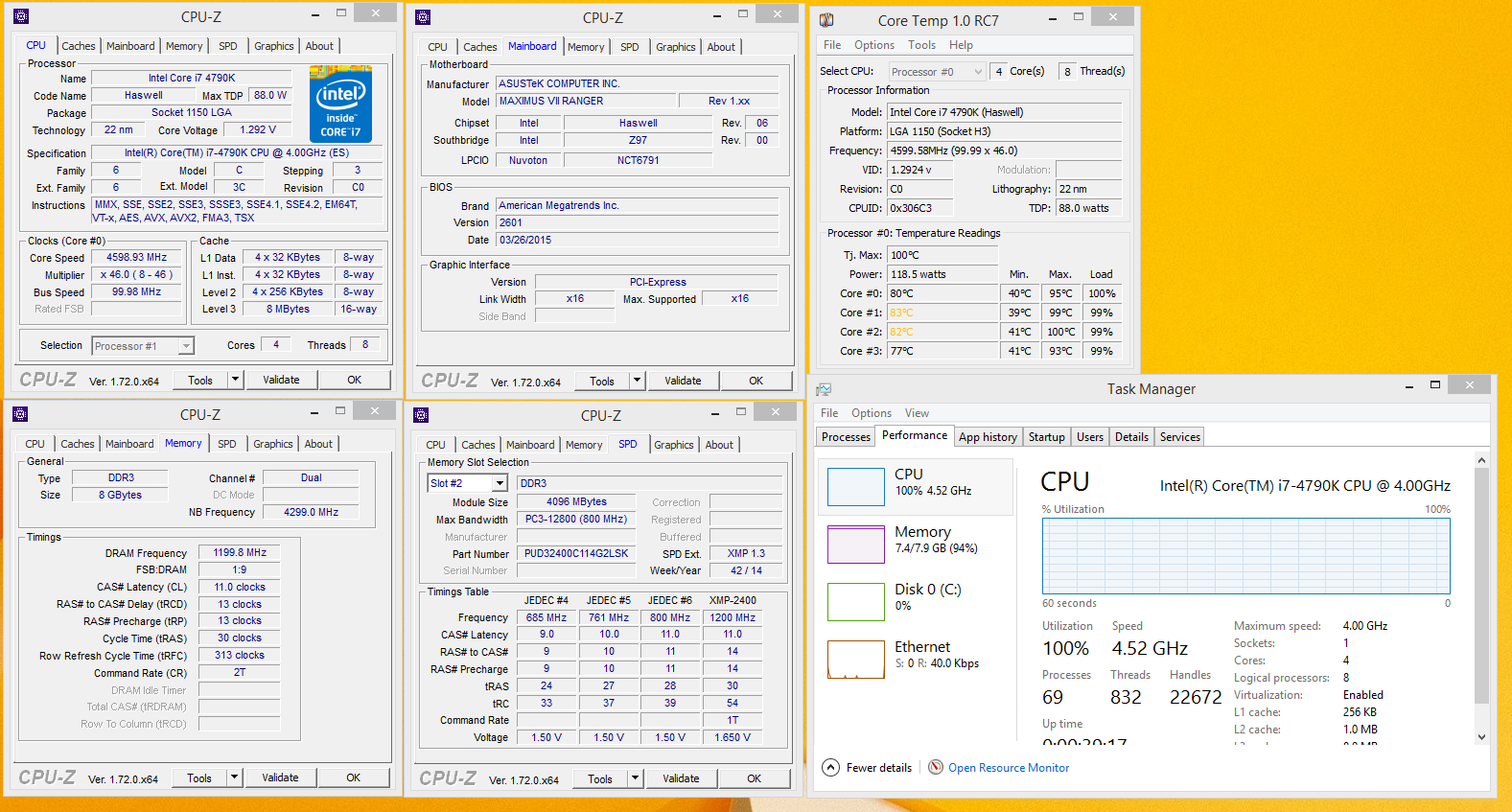Switch to Caches tab in the CPU-Z CPU window
Viewport: 1512px width, 812px height.
coord(79,46)
